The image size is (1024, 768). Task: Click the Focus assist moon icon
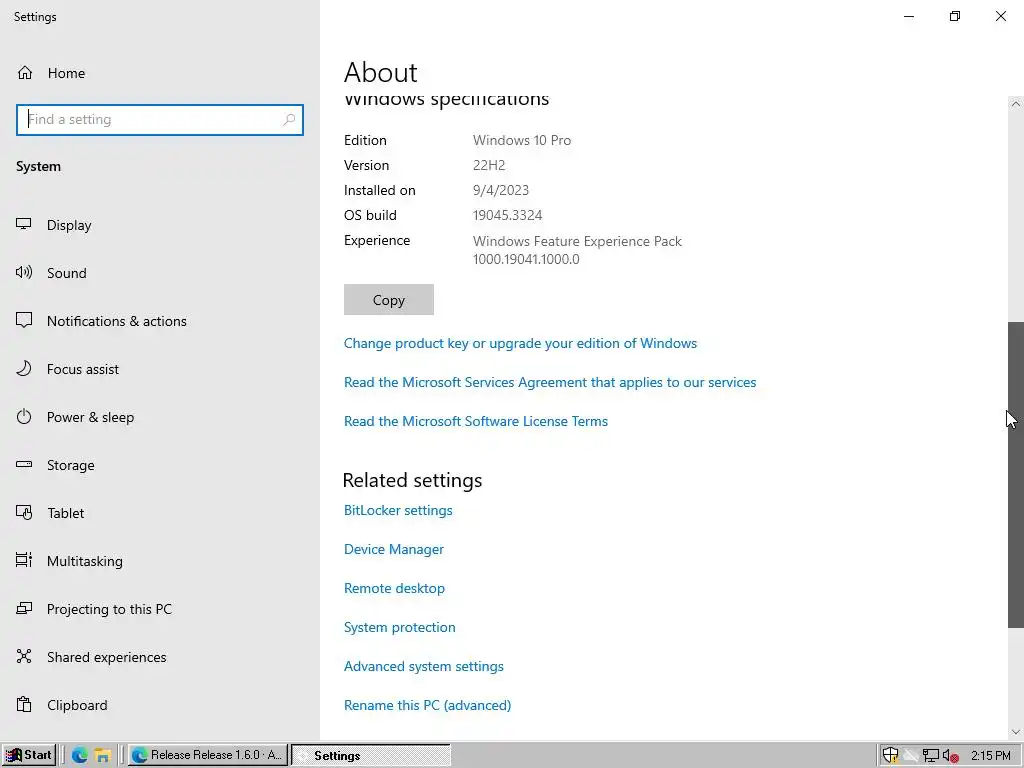(24, 368)
